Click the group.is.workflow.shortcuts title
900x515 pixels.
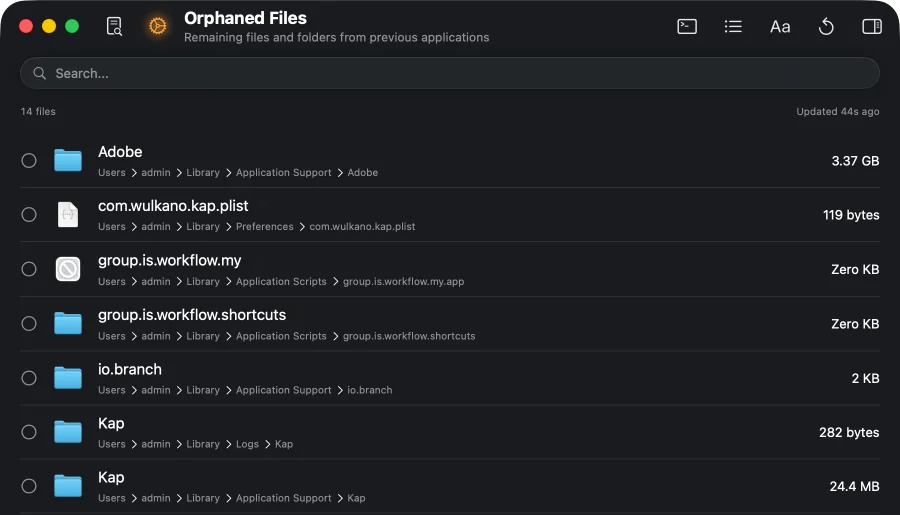click(x=192, y=315)
